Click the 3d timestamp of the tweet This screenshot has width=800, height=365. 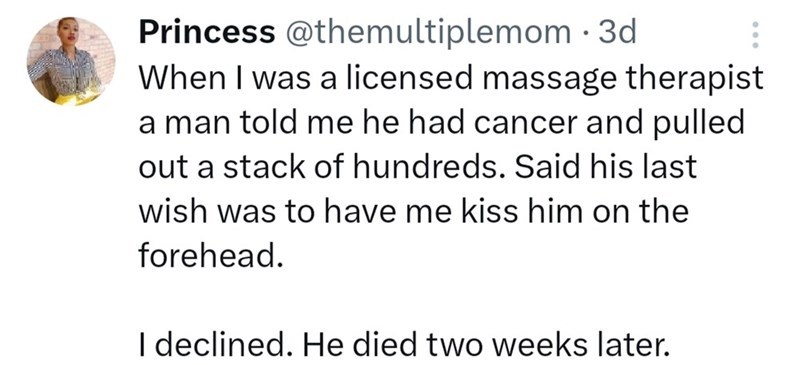point(618,33)
